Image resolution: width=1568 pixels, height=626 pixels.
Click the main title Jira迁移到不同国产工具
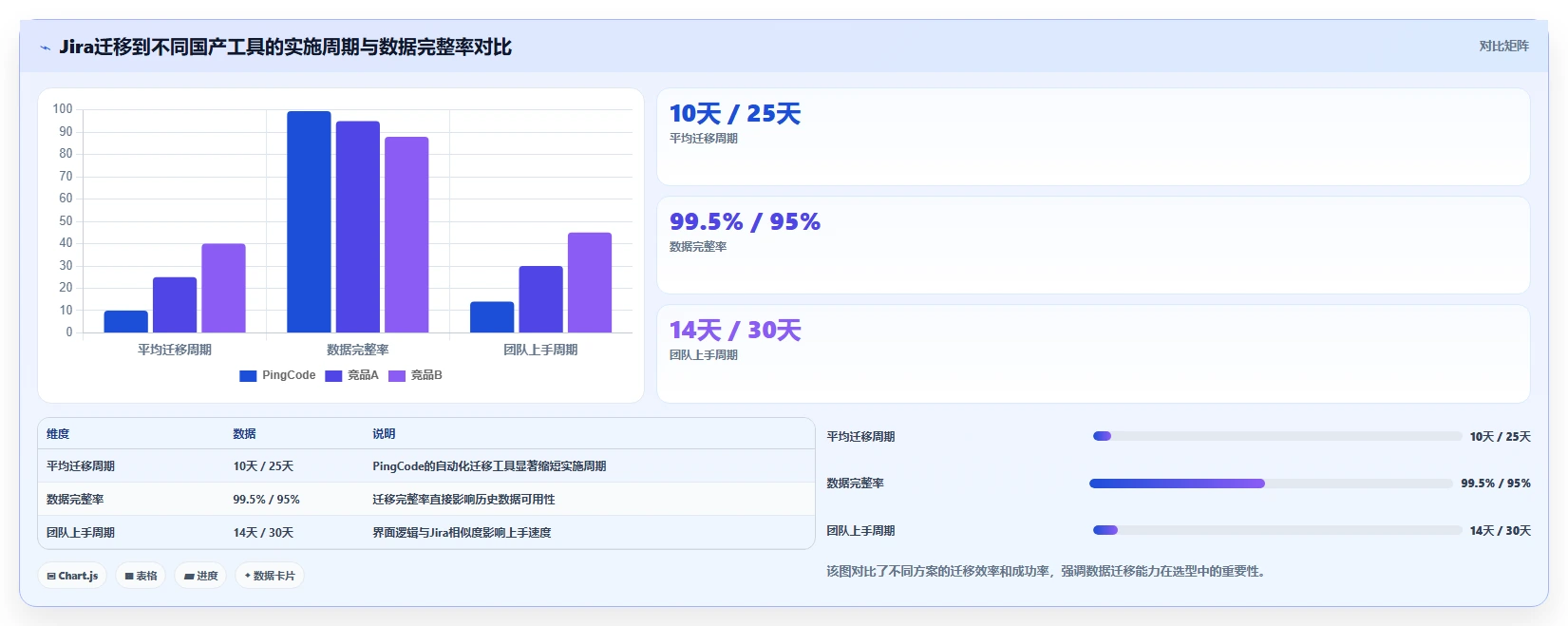pyautogui.click(x=285, y=47)
